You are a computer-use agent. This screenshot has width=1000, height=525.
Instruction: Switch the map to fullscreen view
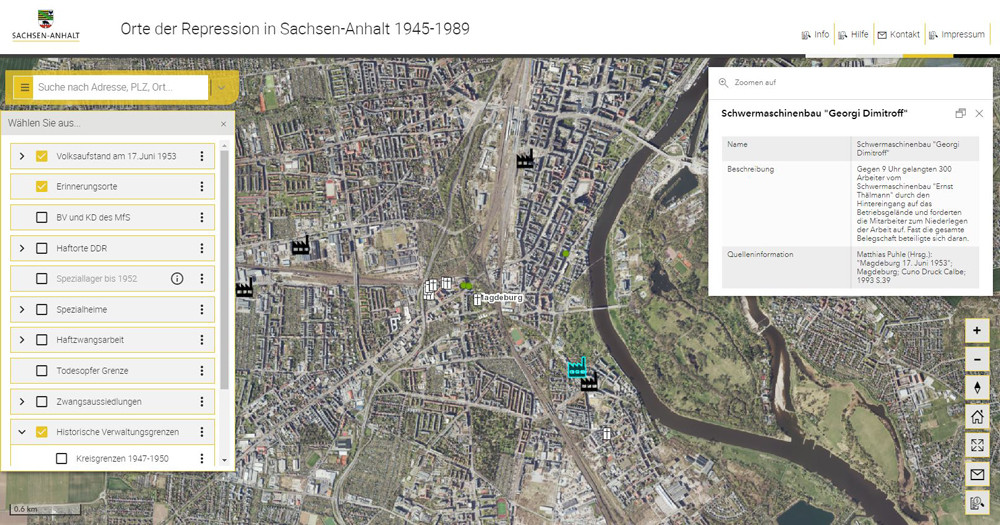click(x=978, y=446)
